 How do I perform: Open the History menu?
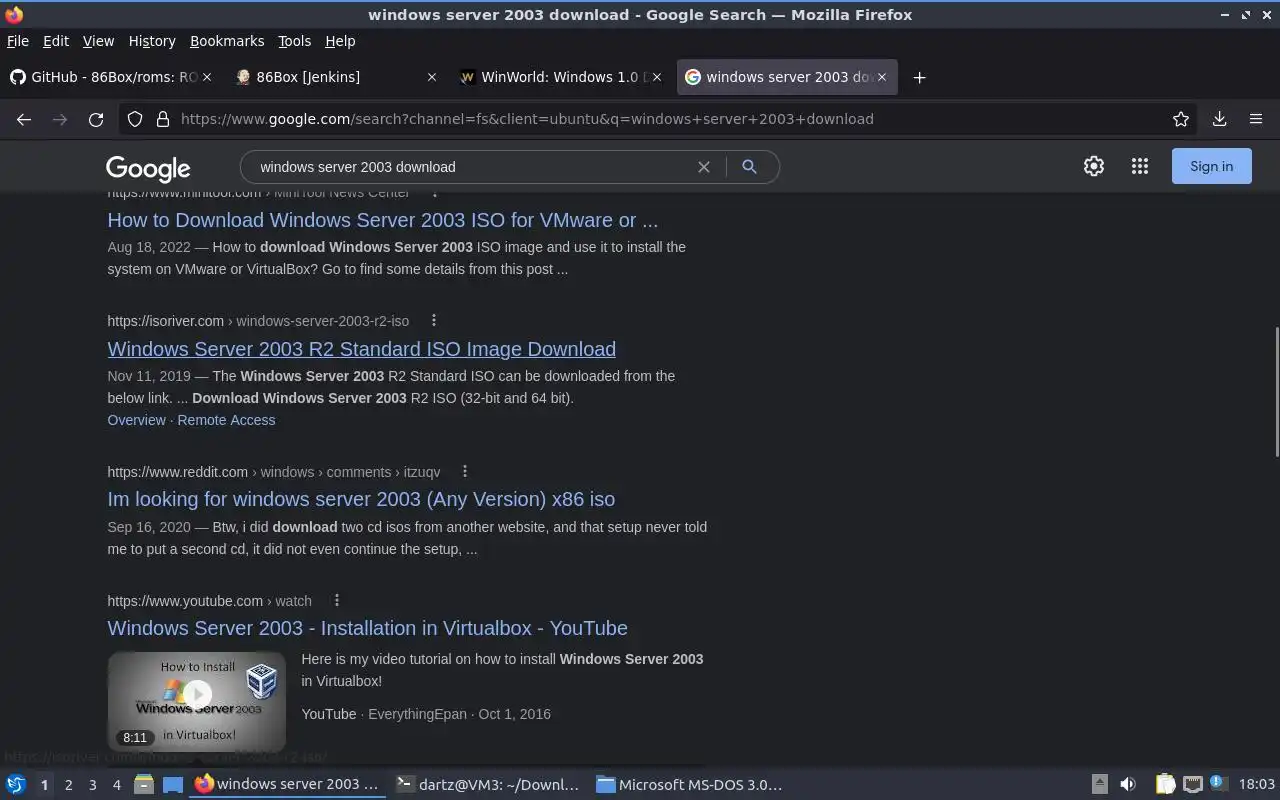152,41
